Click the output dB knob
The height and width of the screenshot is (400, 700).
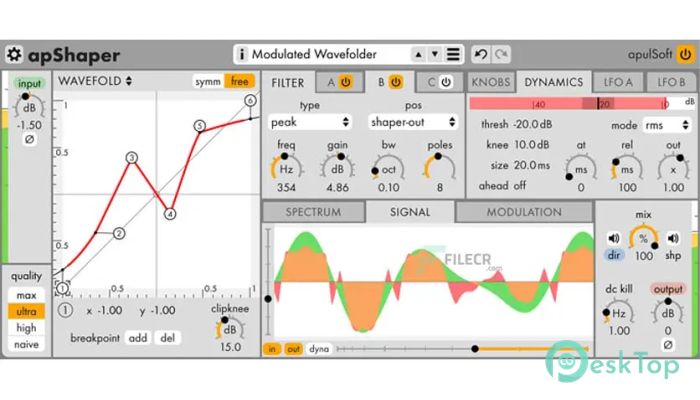point(668,313)
